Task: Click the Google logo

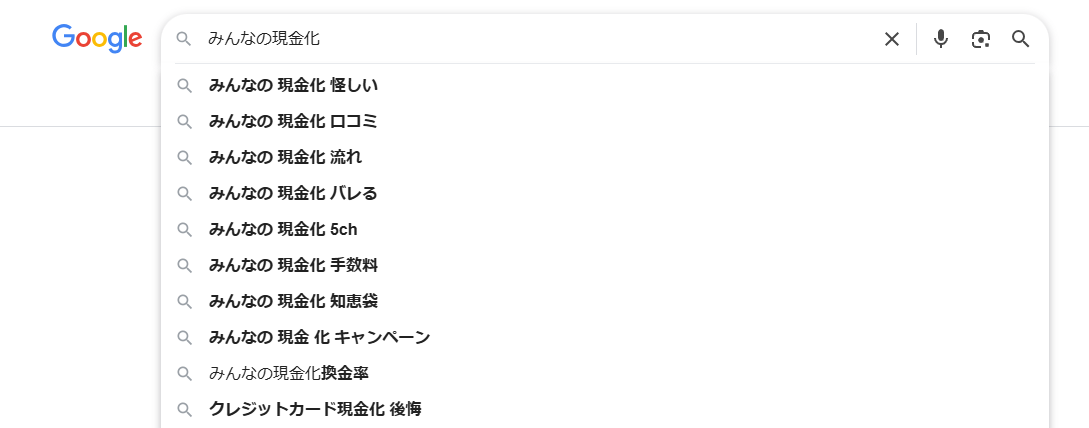Action: [97, 39]
